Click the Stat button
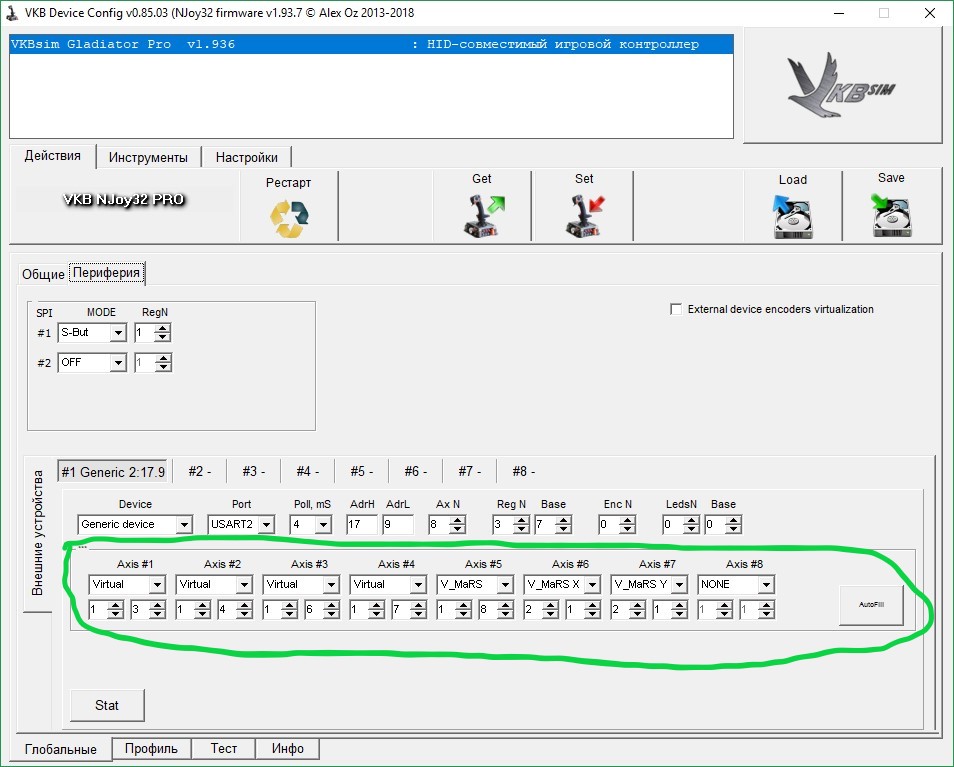 (x=107, y=705)
